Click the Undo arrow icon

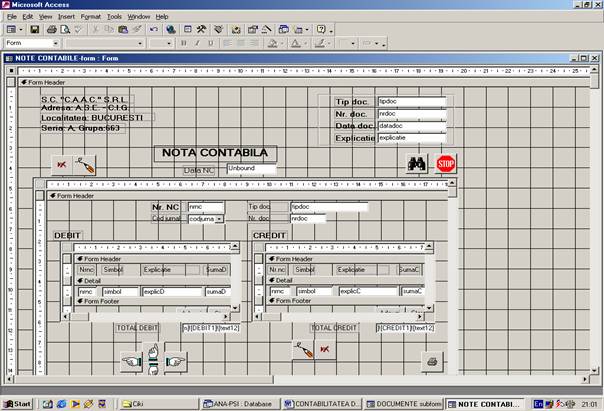point(154,30)
